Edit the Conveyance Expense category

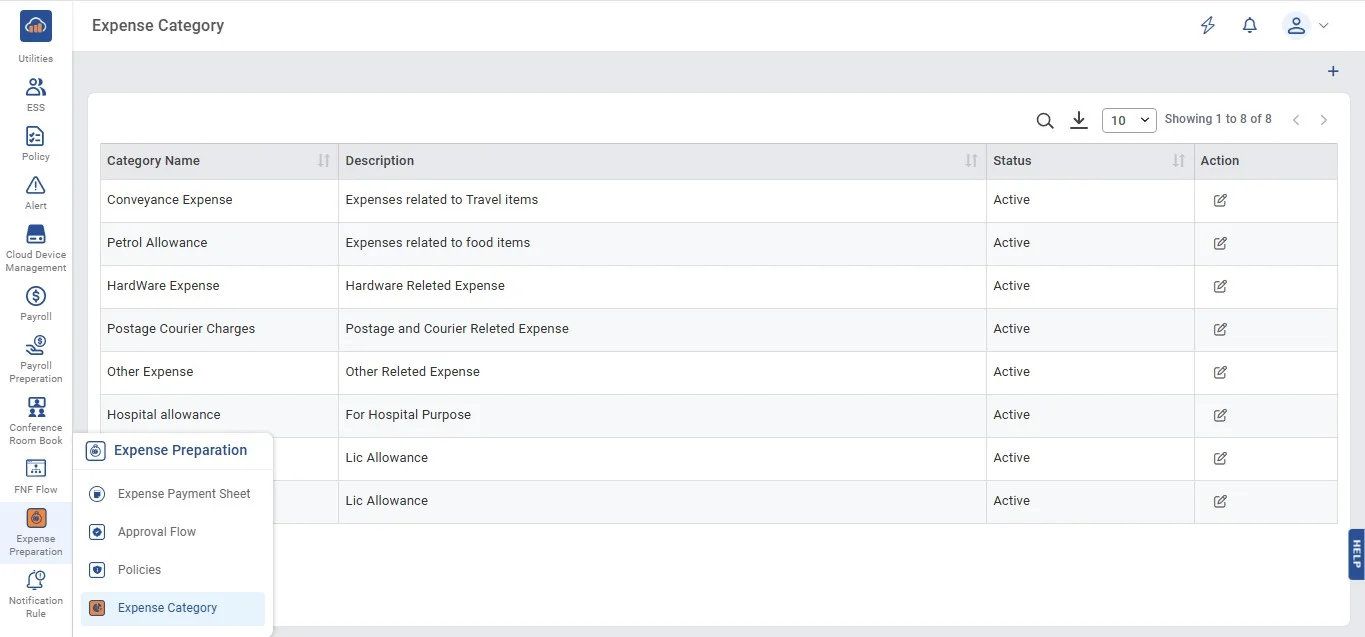[1219, 200]
